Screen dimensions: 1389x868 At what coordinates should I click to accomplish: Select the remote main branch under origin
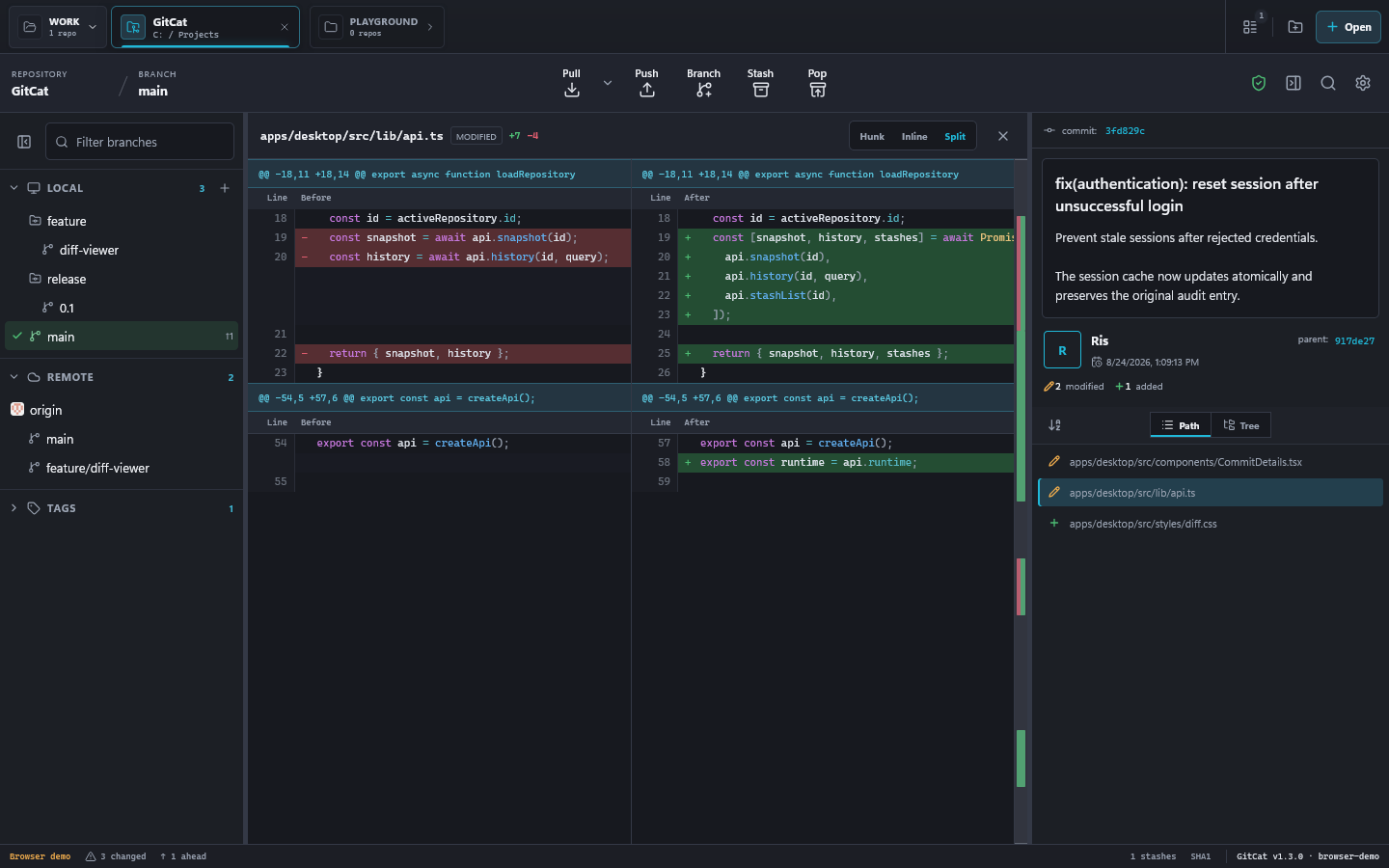[x=122, y=439]
